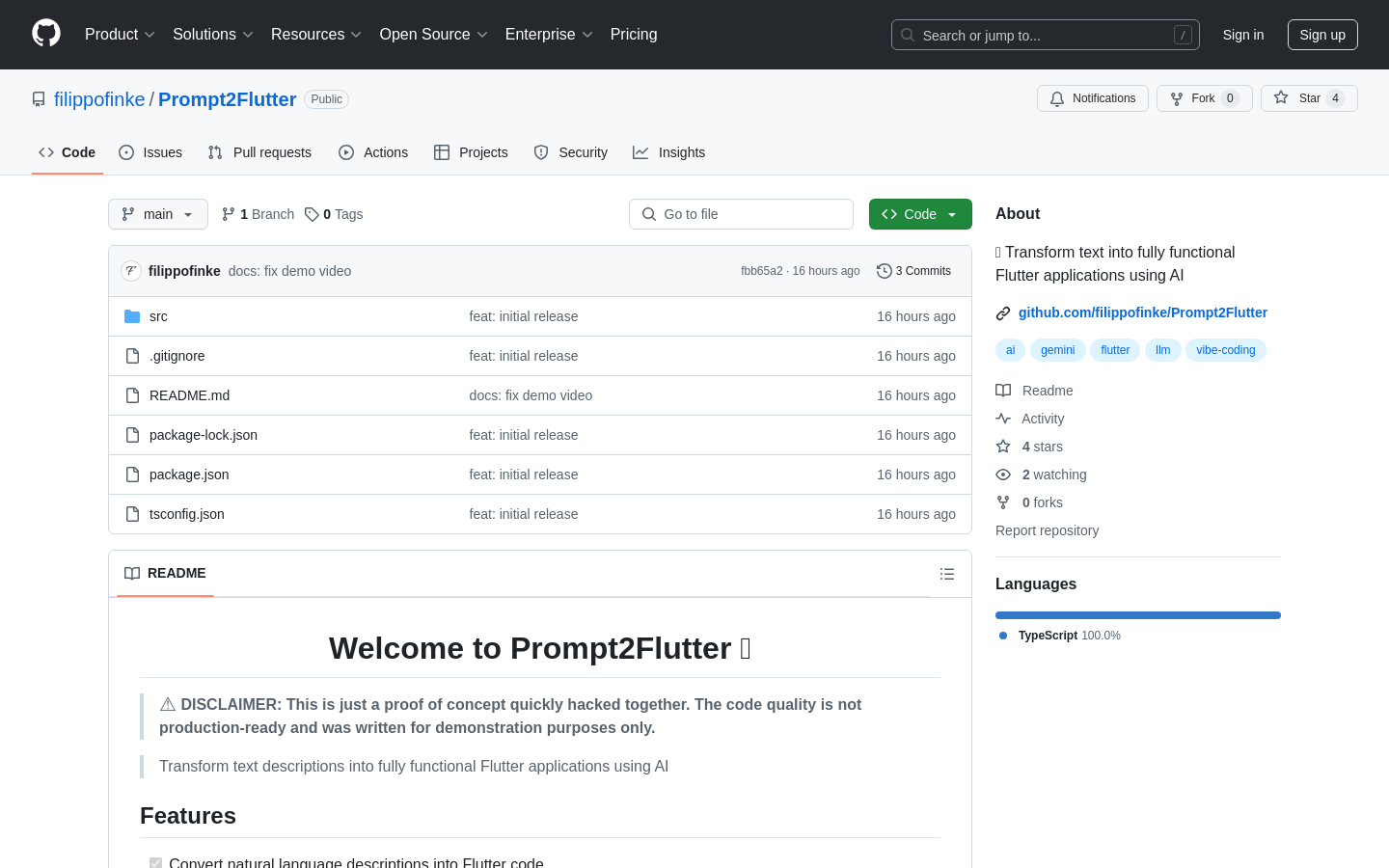This screenshot has width=1389, height=868.
Task: Click Report repository link
Action: [1047, 530]
